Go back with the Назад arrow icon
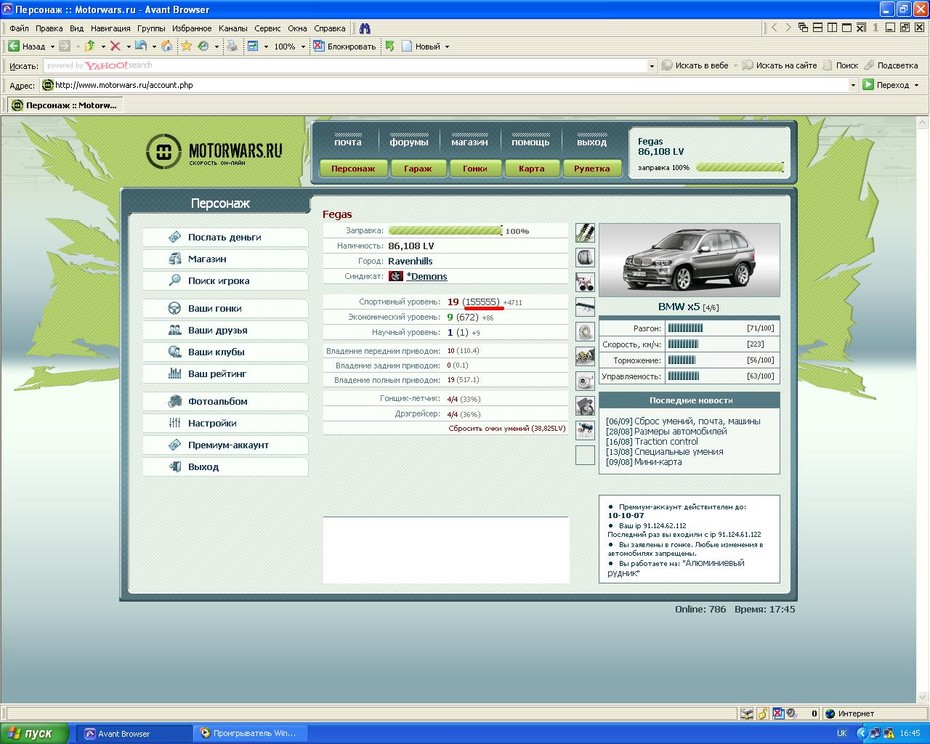Screen dimensions: 930x744 coord(14,46)
